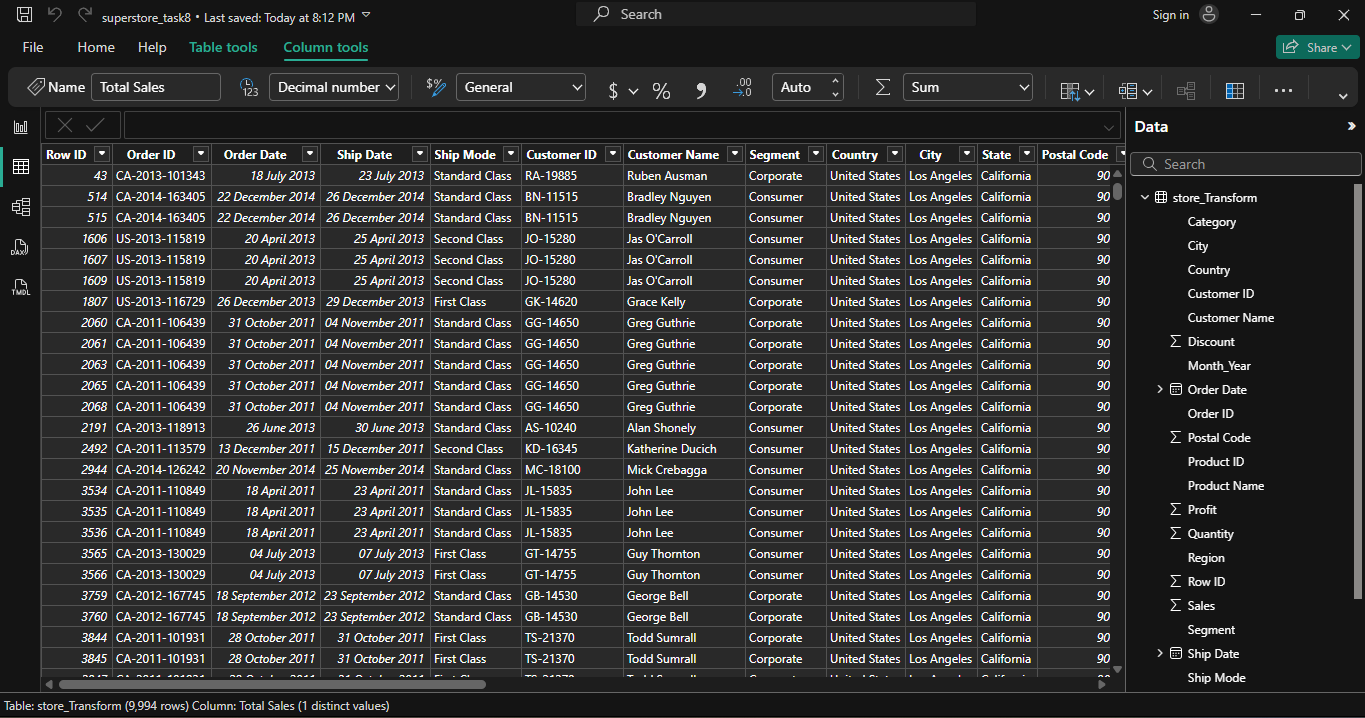Viewport: 1365px width, 718px height.
Task: Open the Customer Name column filter
Action: point(735,153)
